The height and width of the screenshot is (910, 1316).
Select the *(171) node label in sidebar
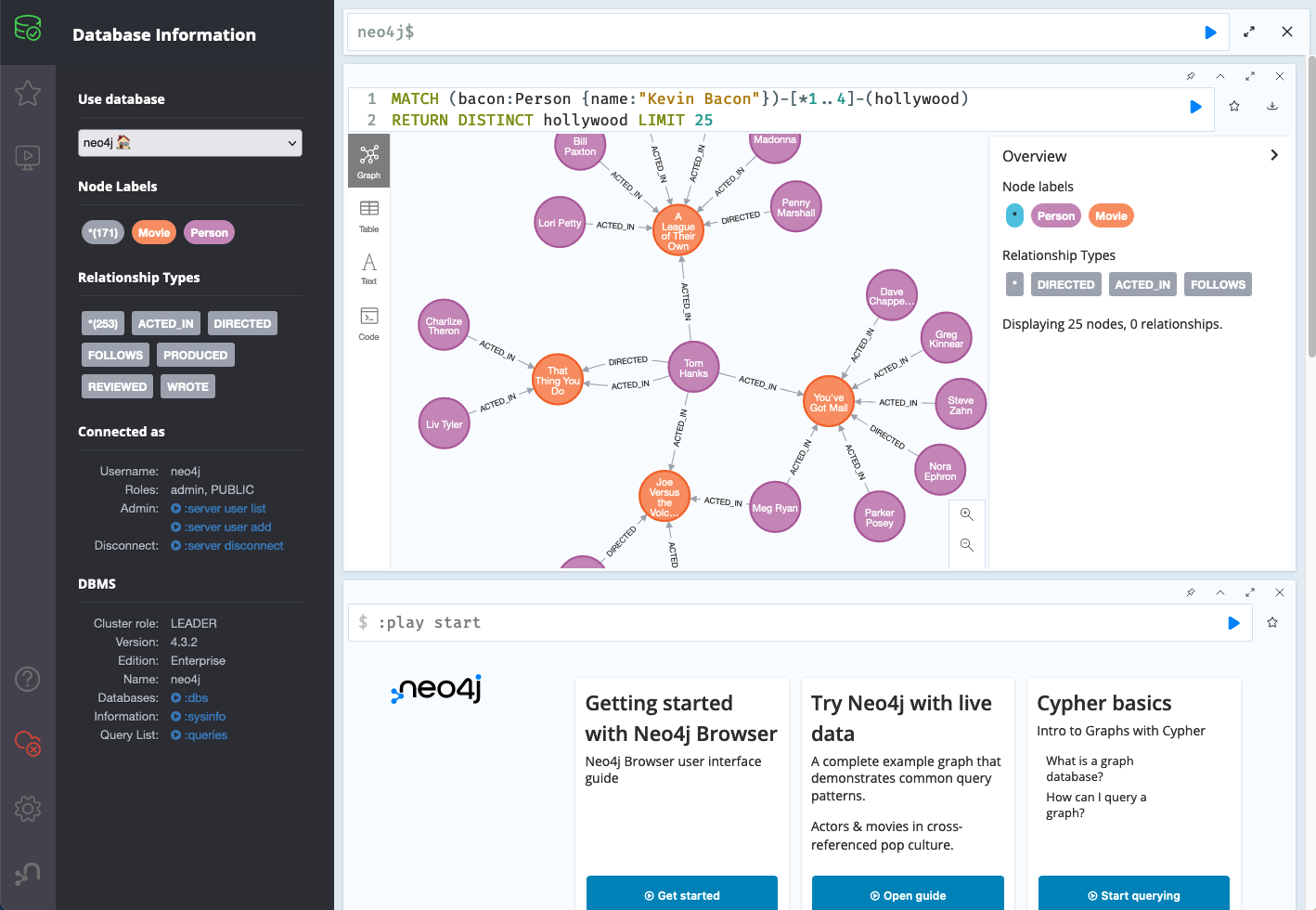(x=103, y=233)
